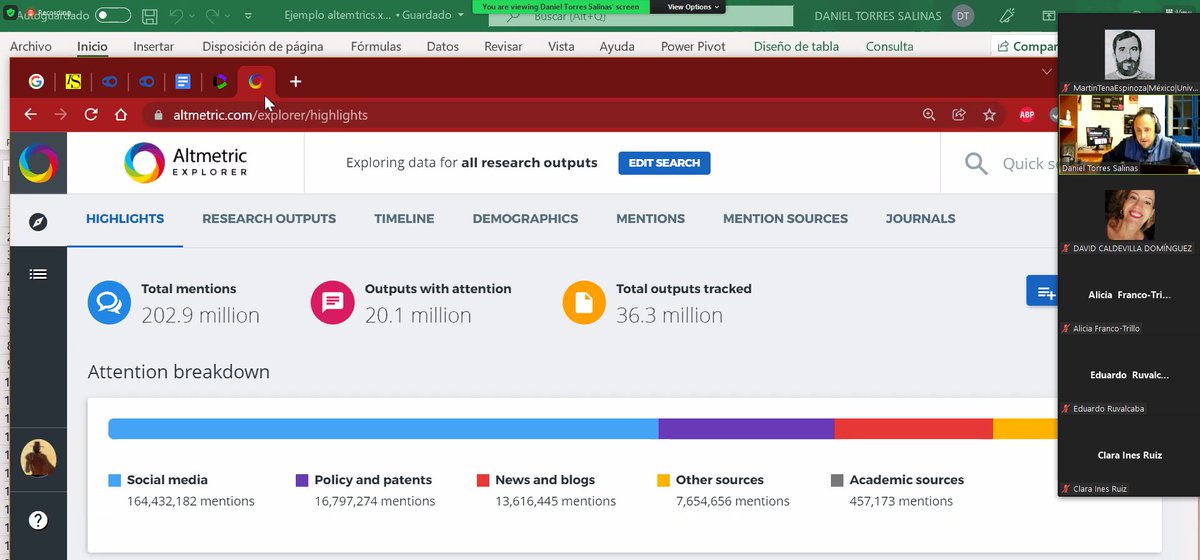Open the MENTION SOURCES tab

click(x=785, y=218)
